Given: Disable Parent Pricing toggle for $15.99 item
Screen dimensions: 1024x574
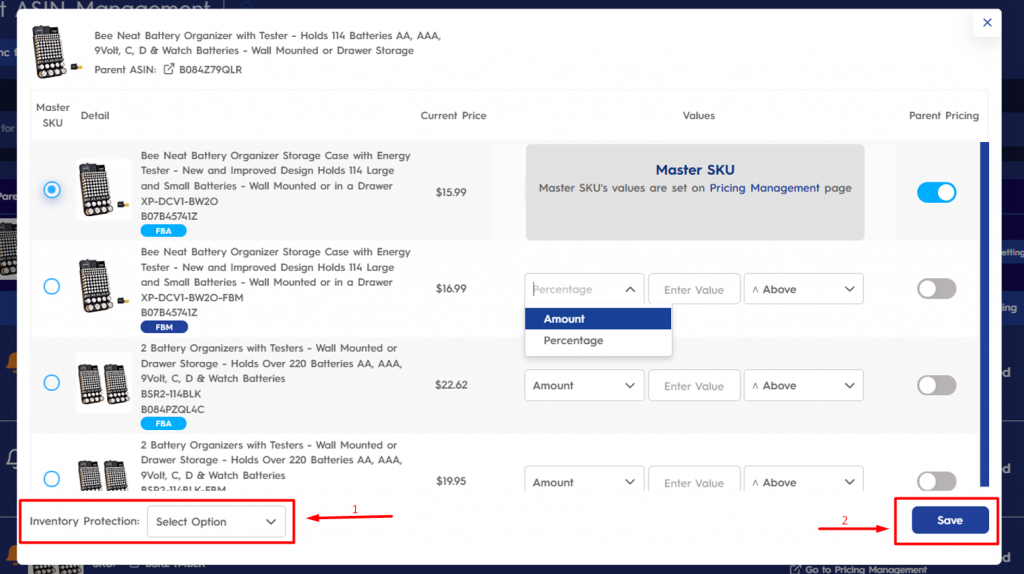Looking at the screenshot, I should [936, 193].
